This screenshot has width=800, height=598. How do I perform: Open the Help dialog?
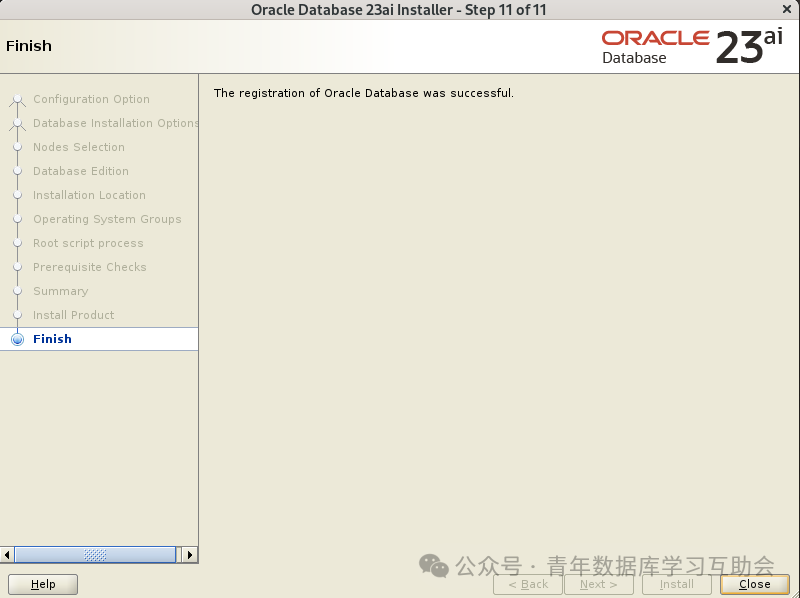pyautogui.click(x=43, y=584)
